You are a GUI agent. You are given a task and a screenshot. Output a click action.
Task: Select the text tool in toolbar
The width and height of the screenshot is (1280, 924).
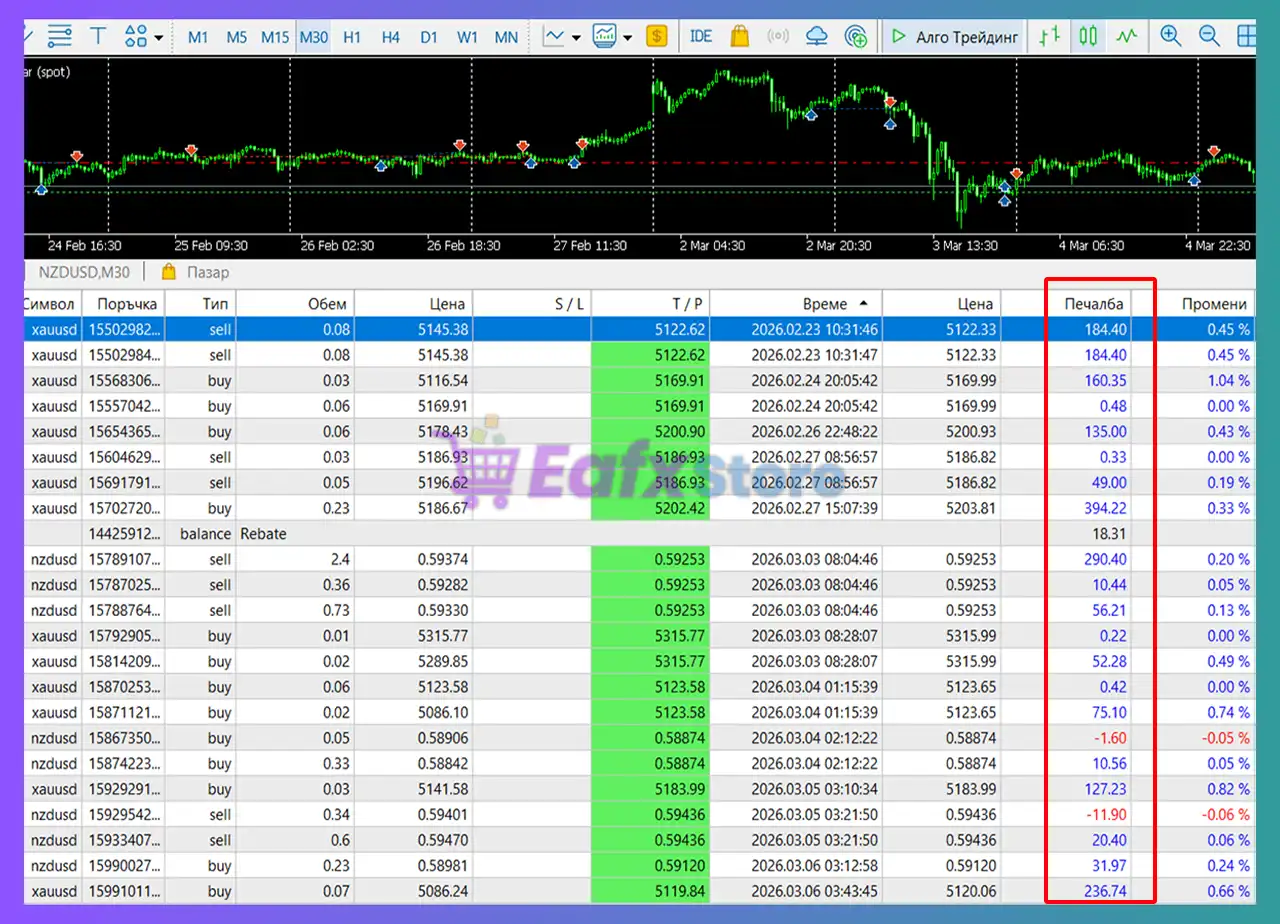click(98, 36)
